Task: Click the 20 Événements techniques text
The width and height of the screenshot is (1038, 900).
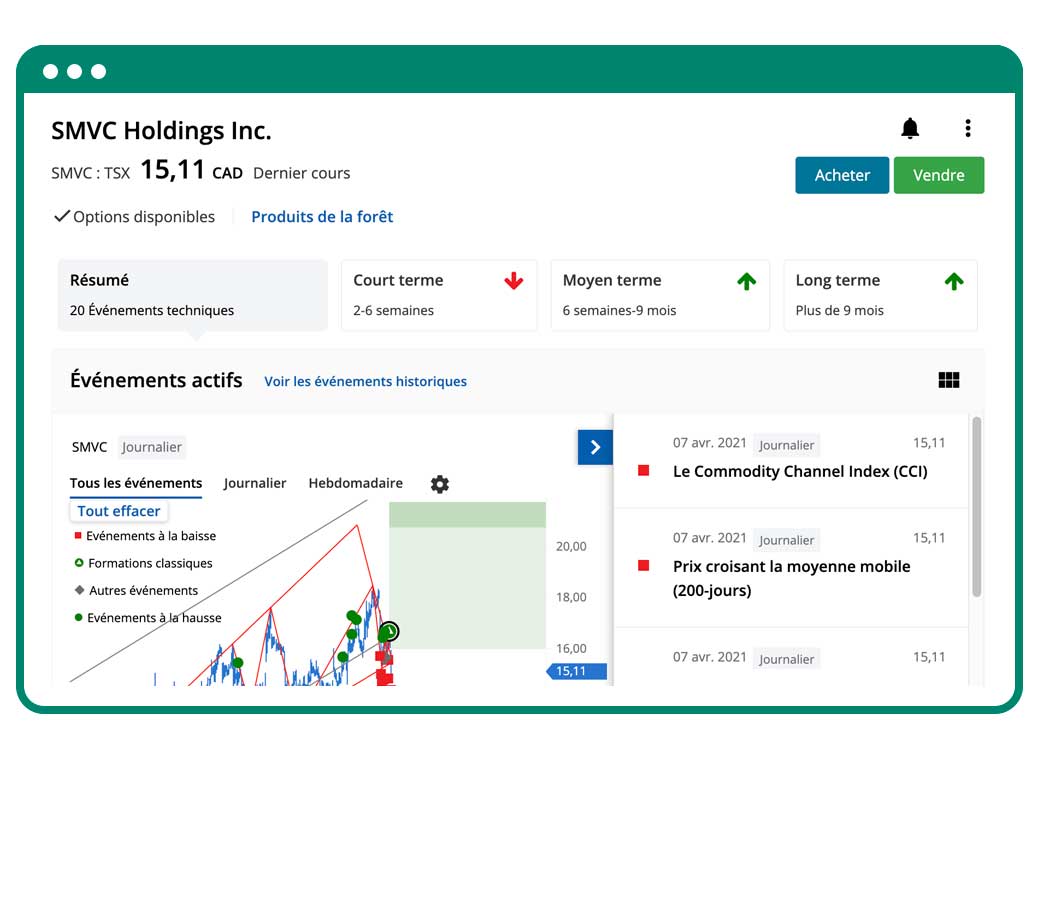Action: (x=152, y=310)
